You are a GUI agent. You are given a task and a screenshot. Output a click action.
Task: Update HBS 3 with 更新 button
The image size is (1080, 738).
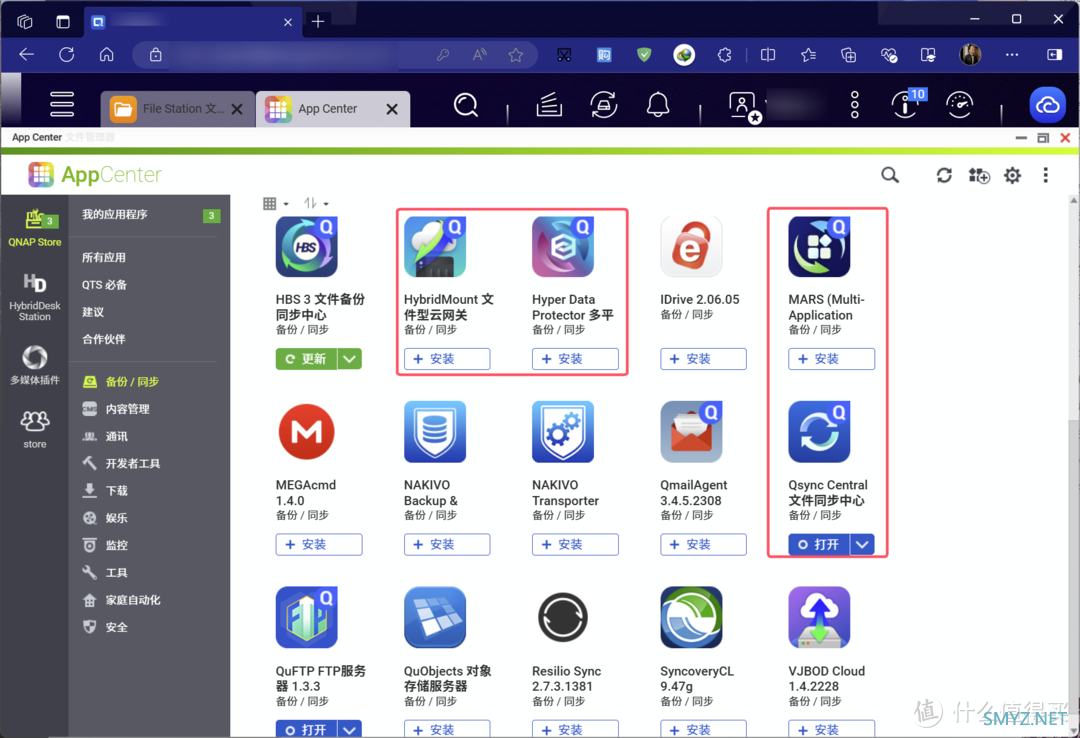(x=307, y=359)
